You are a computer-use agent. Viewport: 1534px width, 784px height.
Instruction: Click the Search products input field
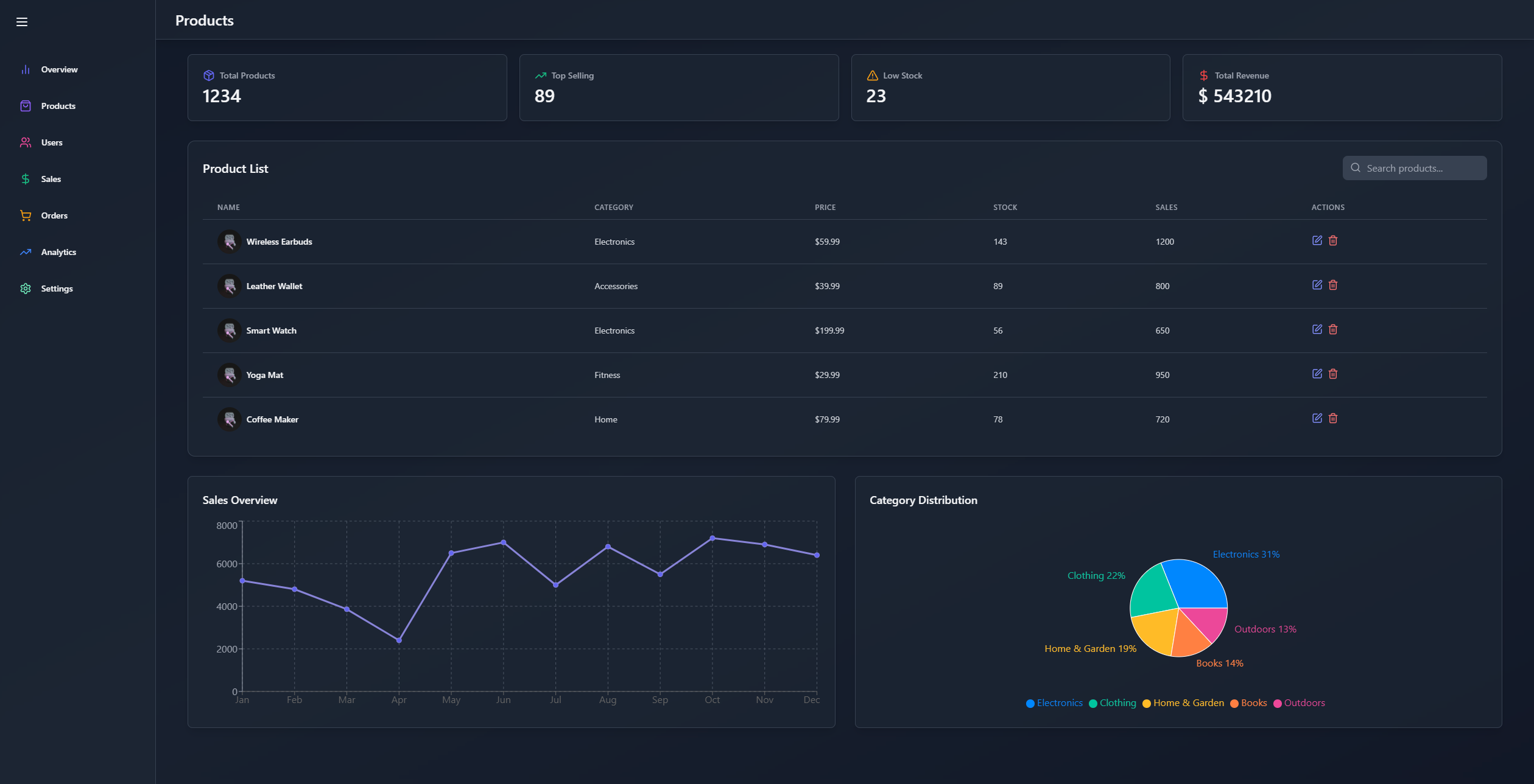coord(1414,167)
